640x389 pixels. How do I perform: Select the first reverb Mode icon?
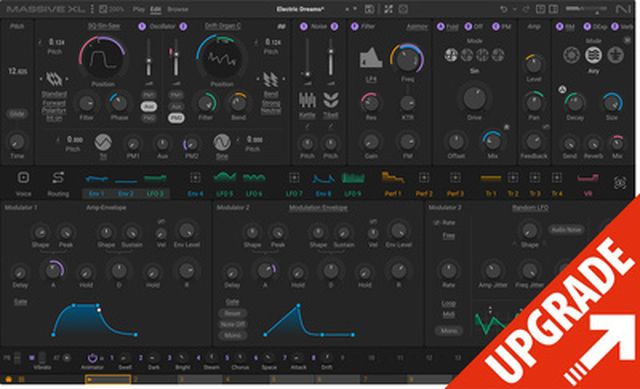571,55
